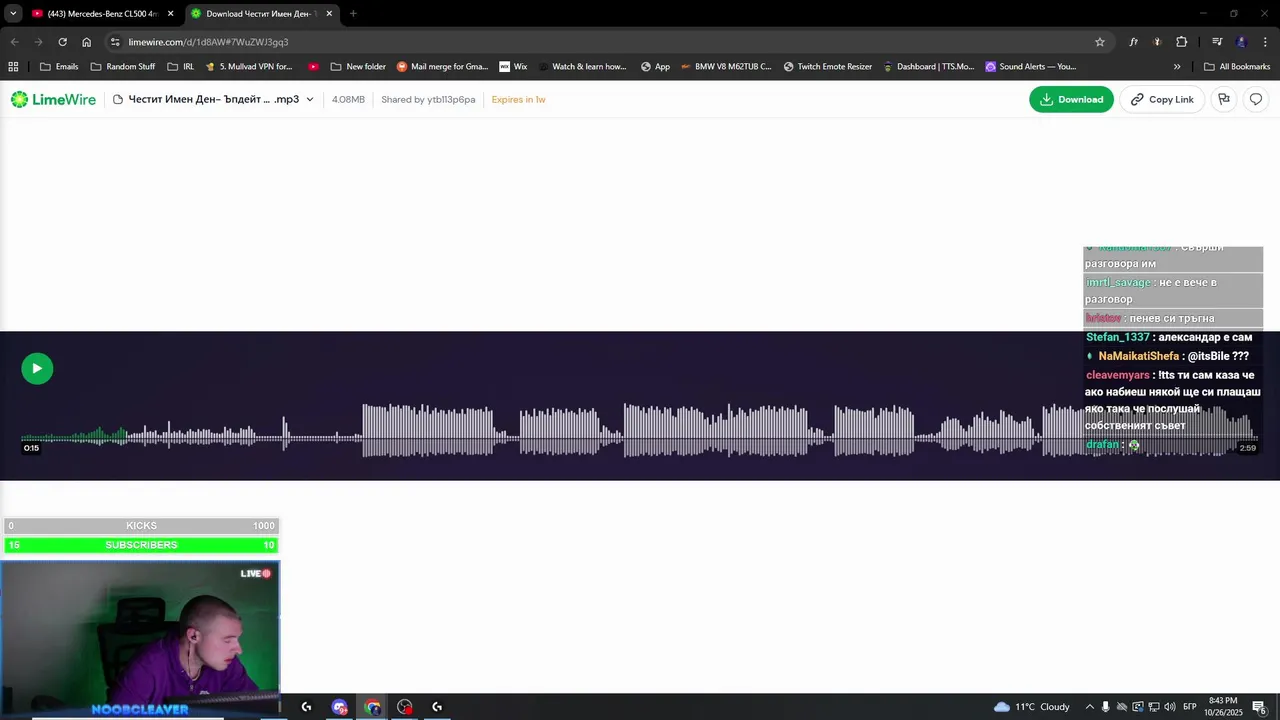The height and width of the screenshot is (720, 1280).
Task: Open the tab search dropdown arrow
Action: tap(13, 14)
